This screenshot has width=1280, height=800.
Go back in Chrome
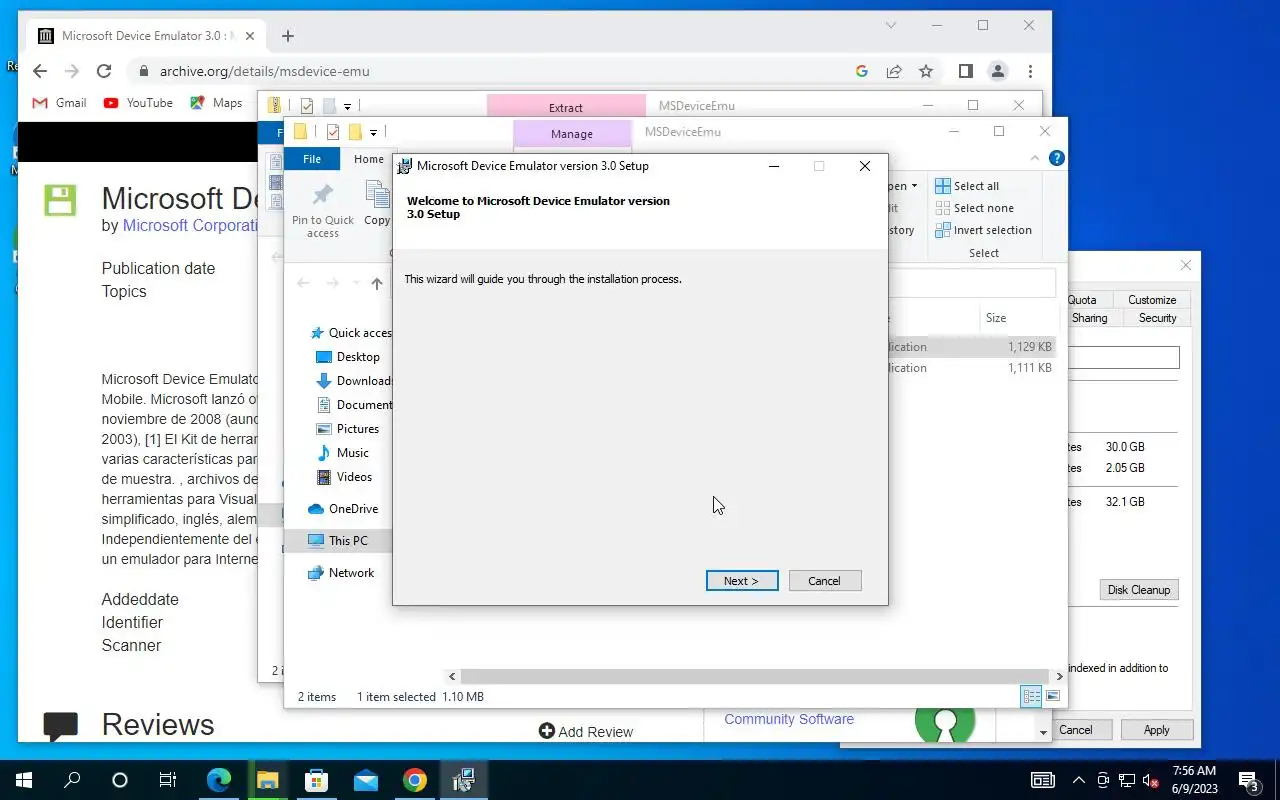[39, 71]
